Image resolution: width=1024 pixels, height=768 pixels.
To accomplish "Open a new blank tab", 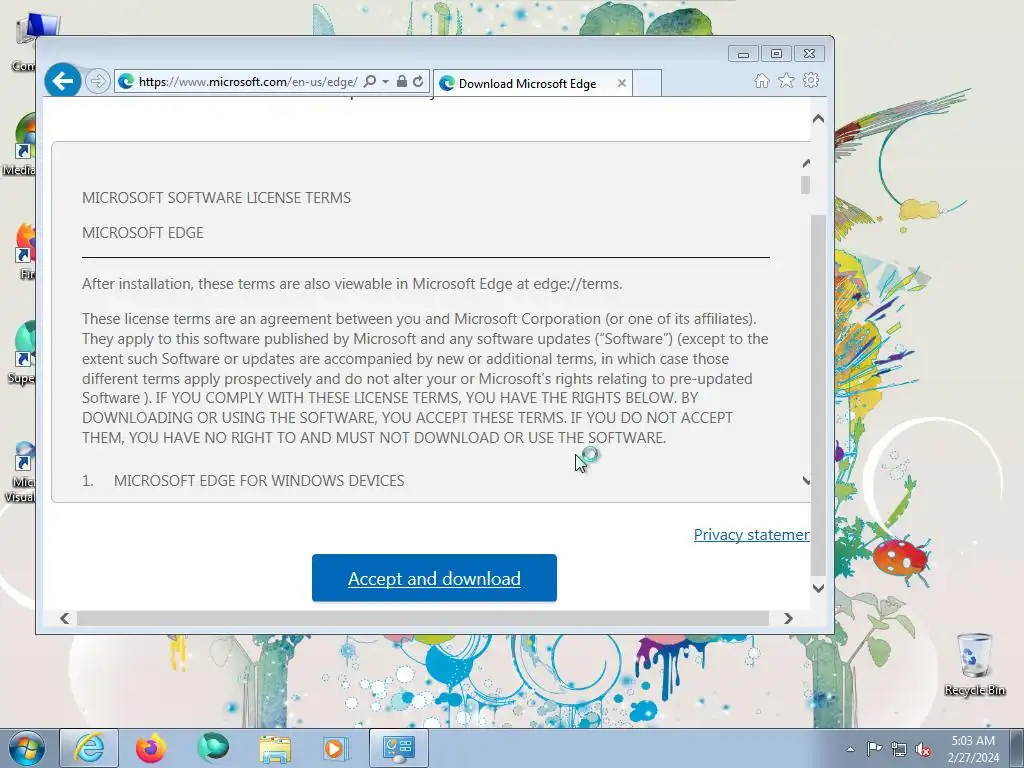I will click(x=647, y=84).
